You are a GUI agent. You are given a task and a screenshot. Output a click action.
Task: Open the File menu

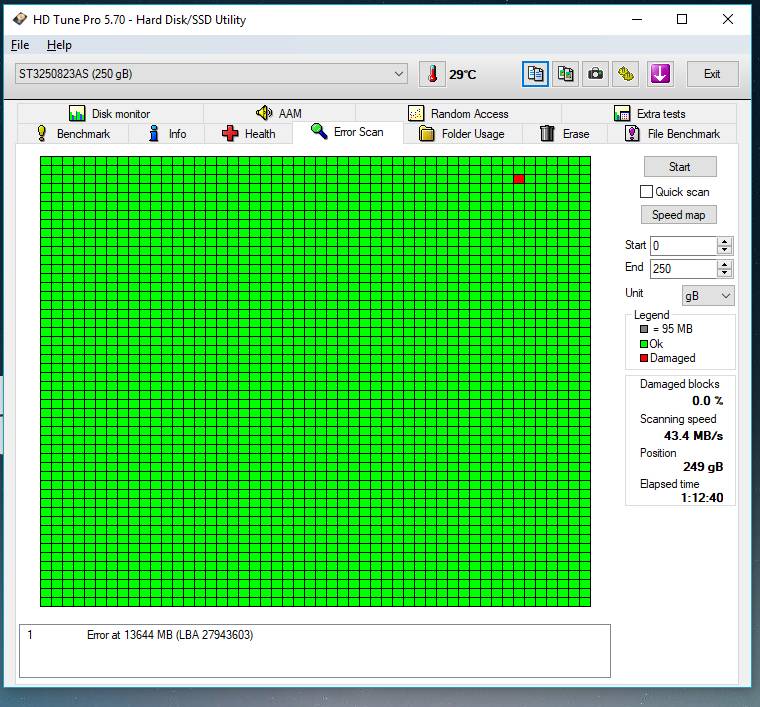(20, 45)
